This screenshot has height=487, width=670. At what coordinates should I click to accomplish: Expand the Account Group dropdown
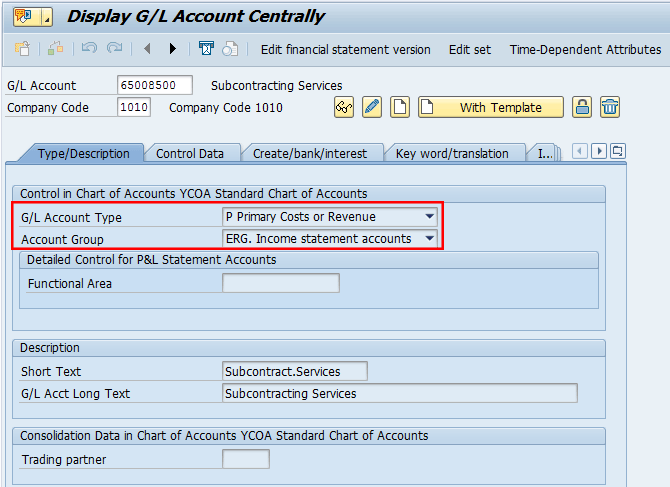[430, 239]
